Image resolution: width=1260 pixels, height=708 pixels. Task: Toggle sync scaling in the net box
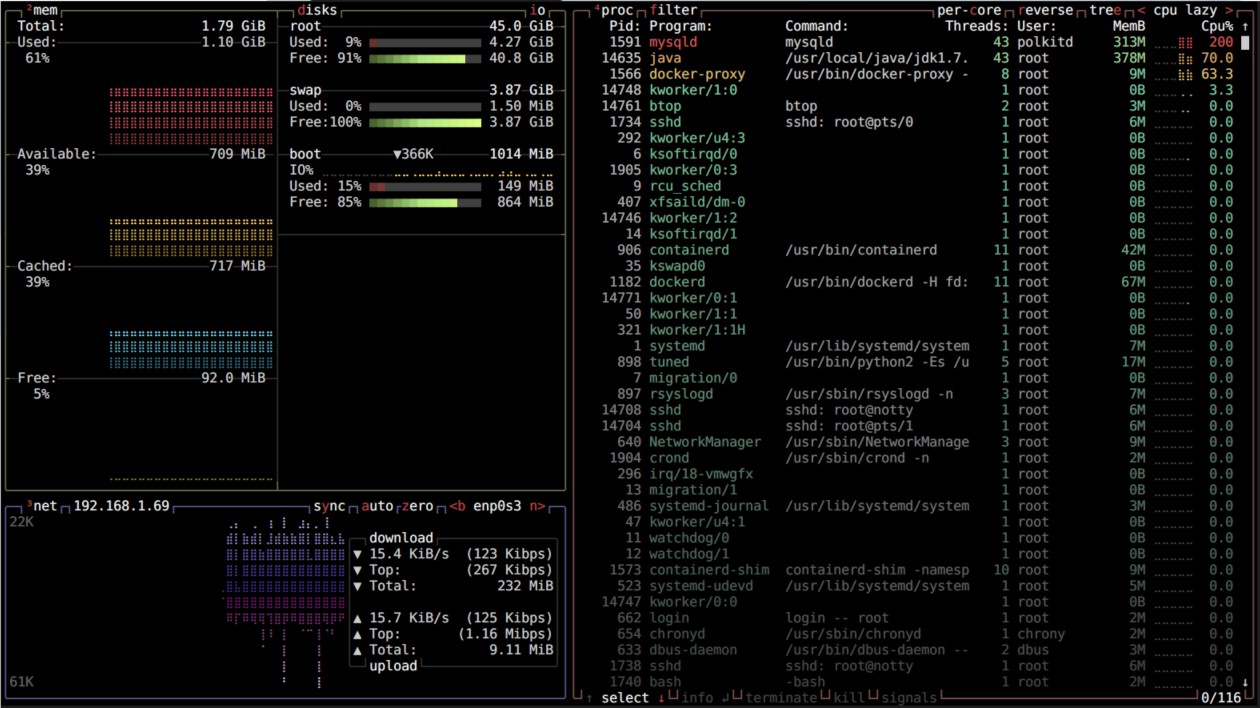(x=329, y=506)
